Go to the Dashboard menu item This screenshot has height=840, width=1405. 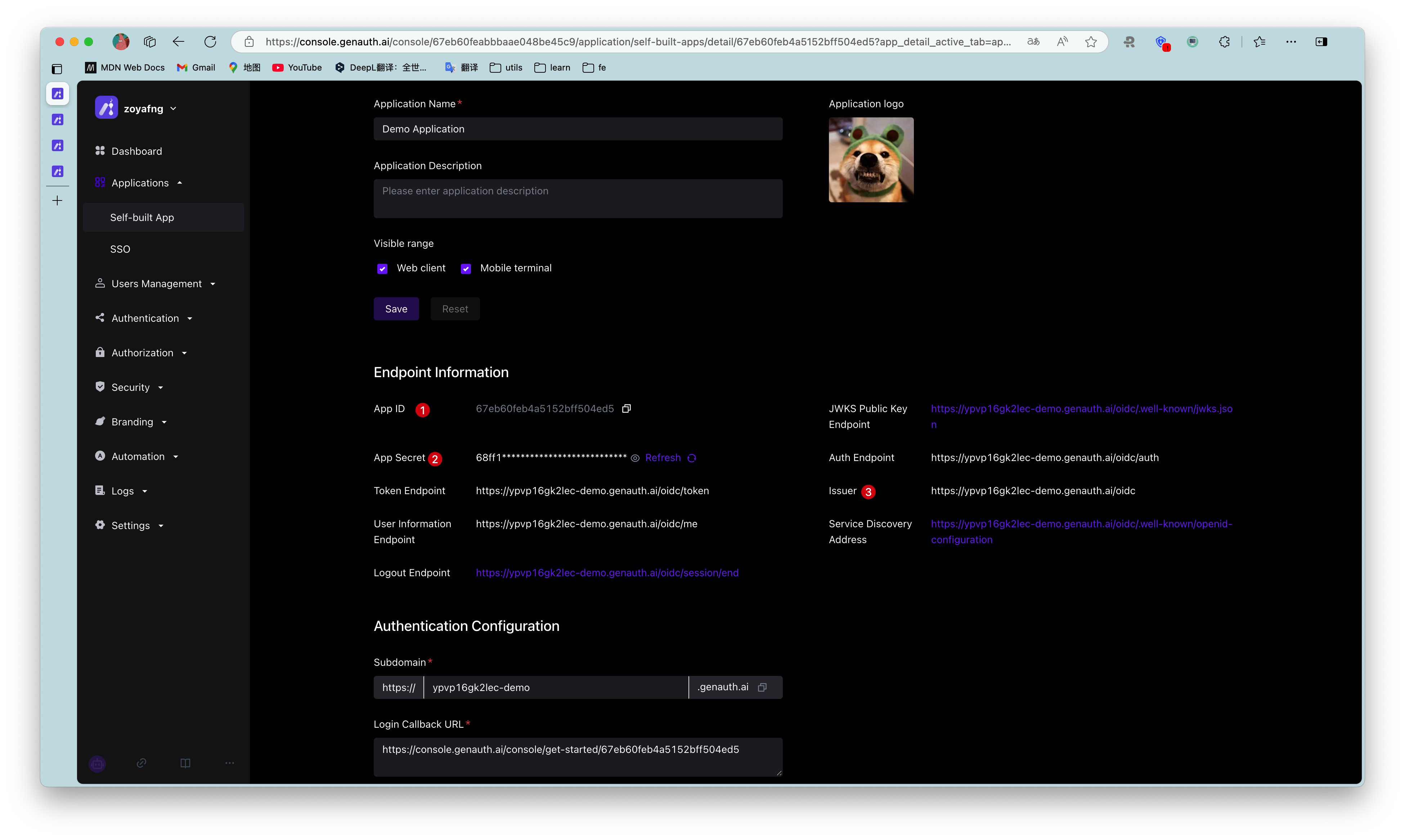tap(136, 151)
